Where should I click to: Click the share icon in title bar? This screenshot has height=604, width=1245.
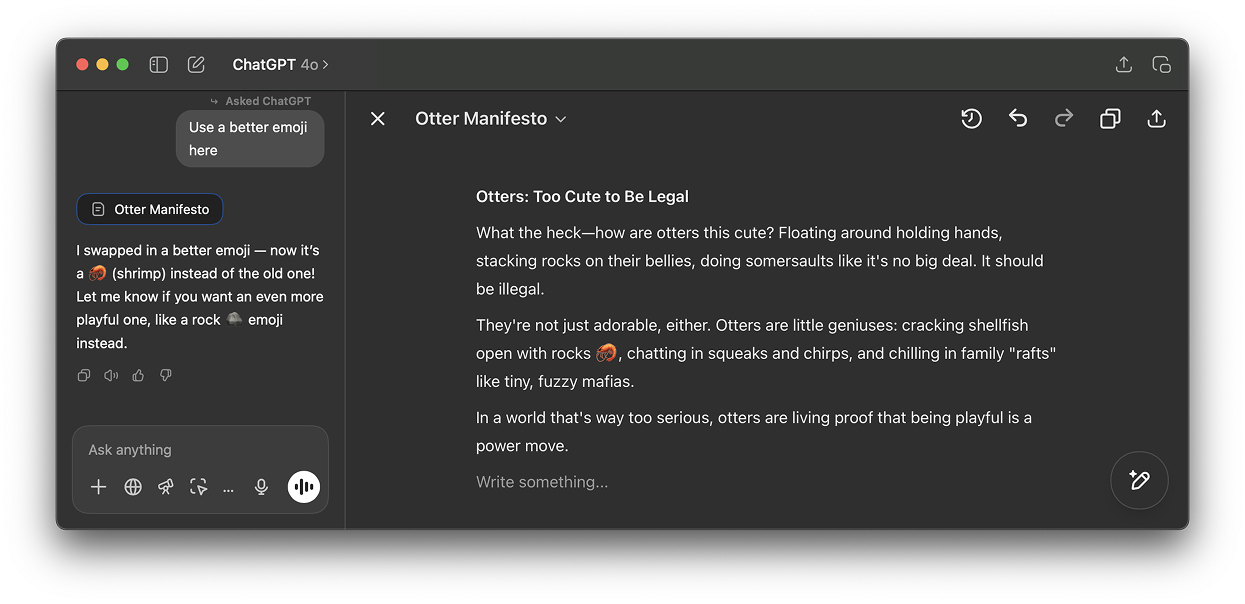[x=1124, y=65]
